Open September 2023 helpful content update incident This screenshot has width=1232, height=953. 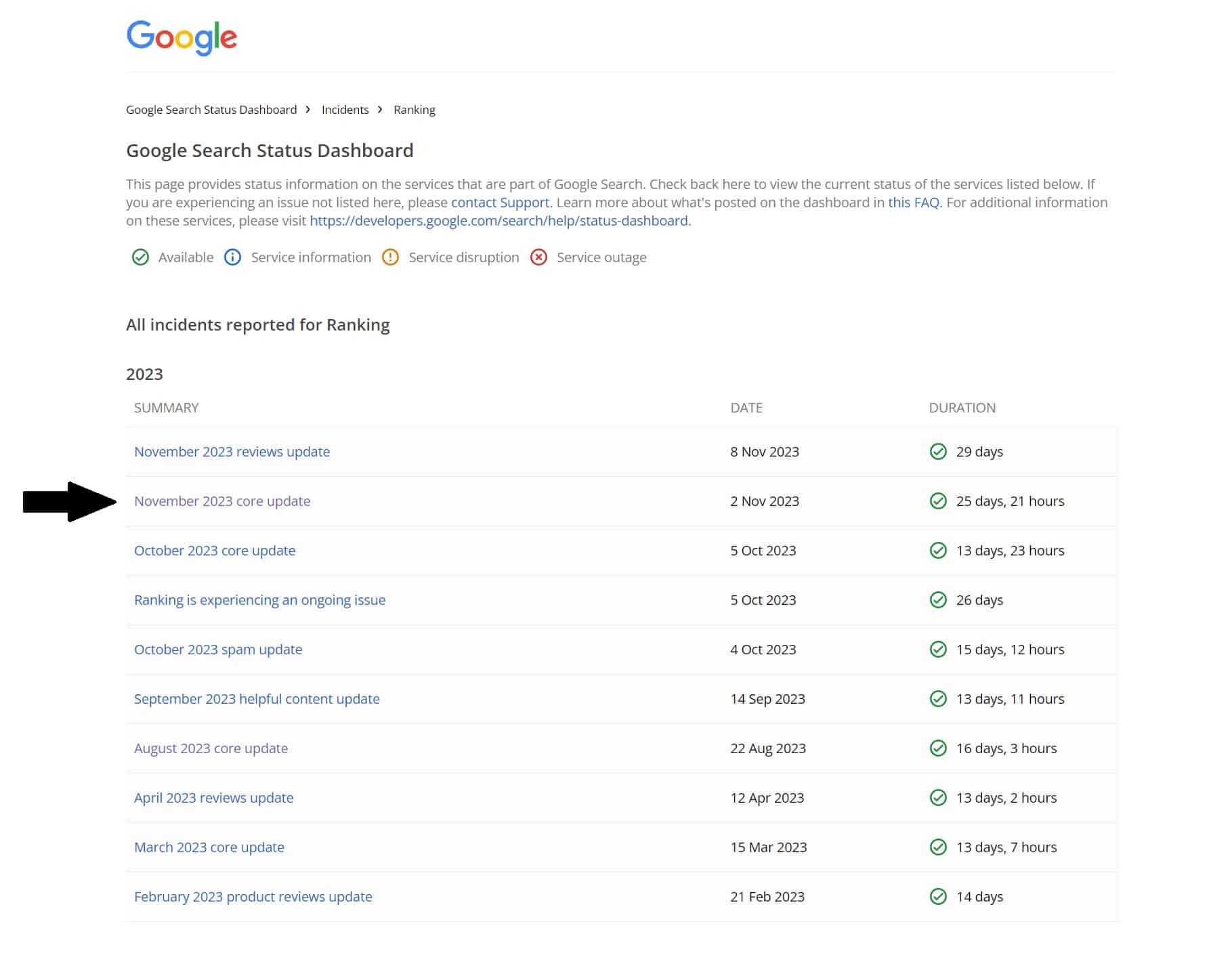pos(257,699)
